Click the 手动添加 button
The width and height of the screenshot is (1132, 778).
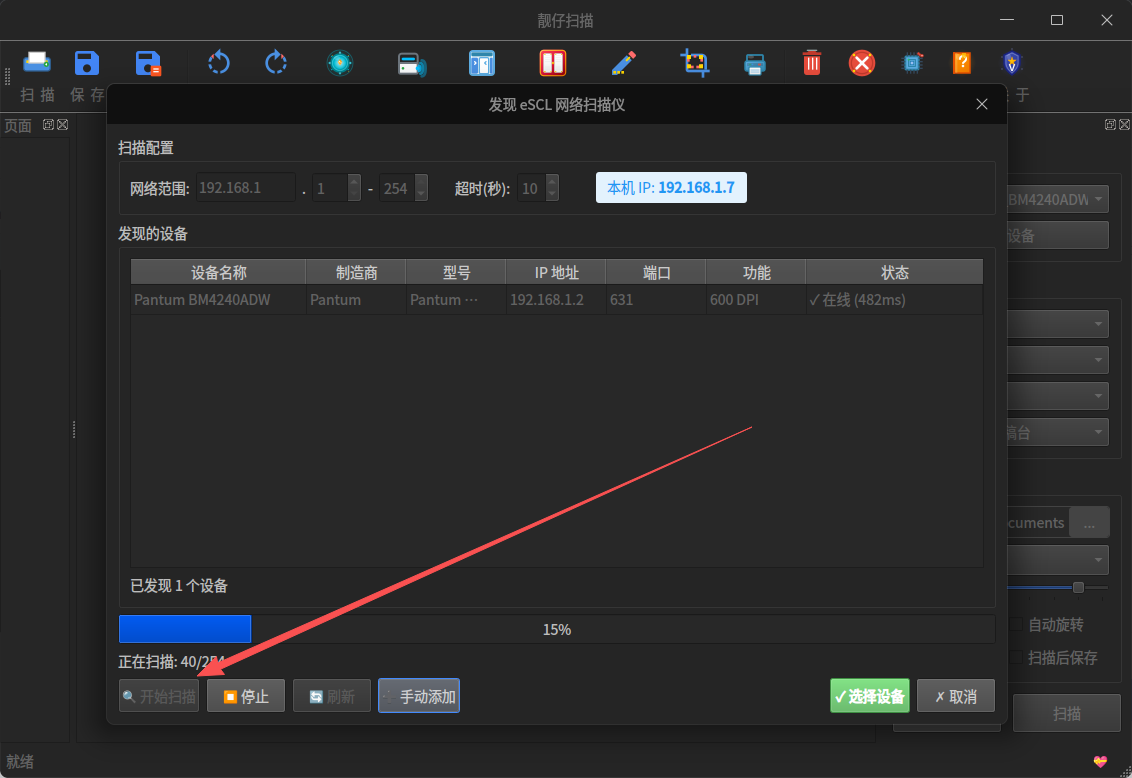[419, 696]
